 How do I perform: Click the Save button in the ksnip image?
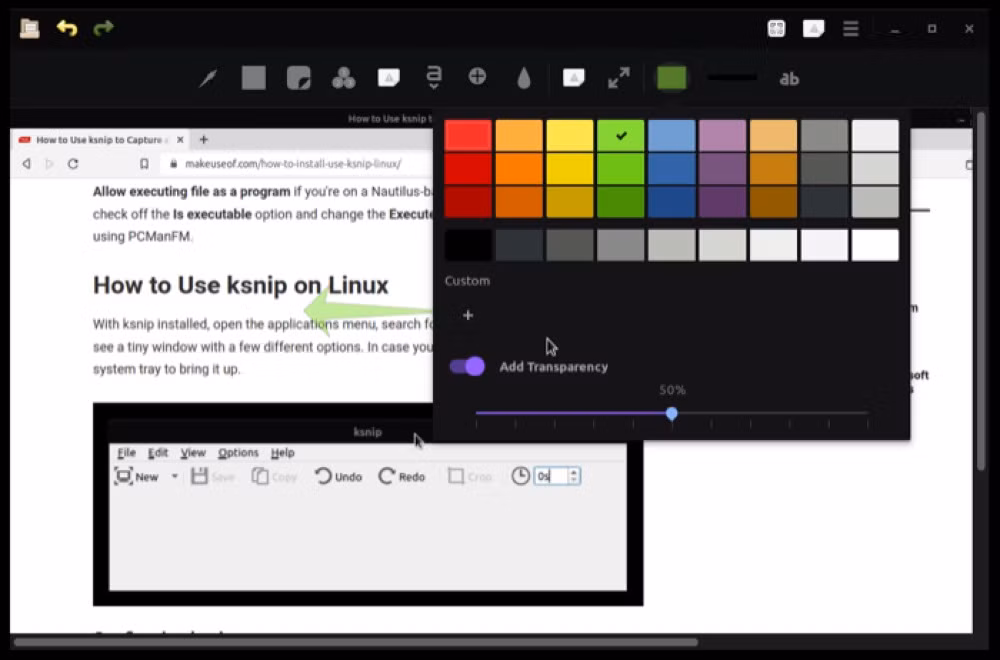click(x=213, y=476)
